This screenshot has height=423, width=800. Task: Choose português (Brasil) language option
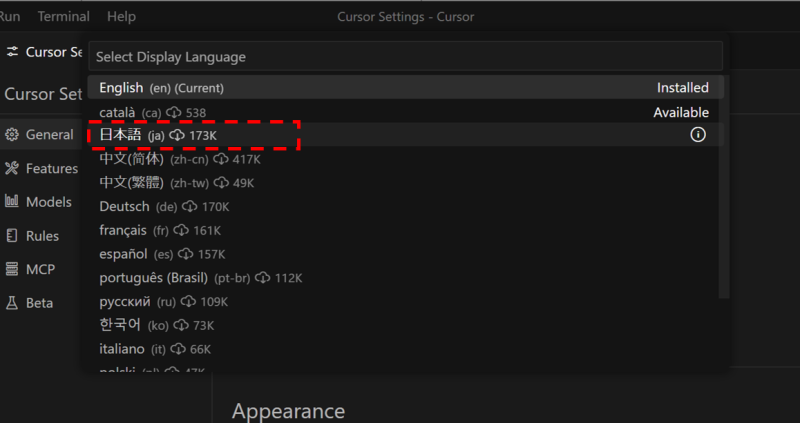[x=406, y=278]
